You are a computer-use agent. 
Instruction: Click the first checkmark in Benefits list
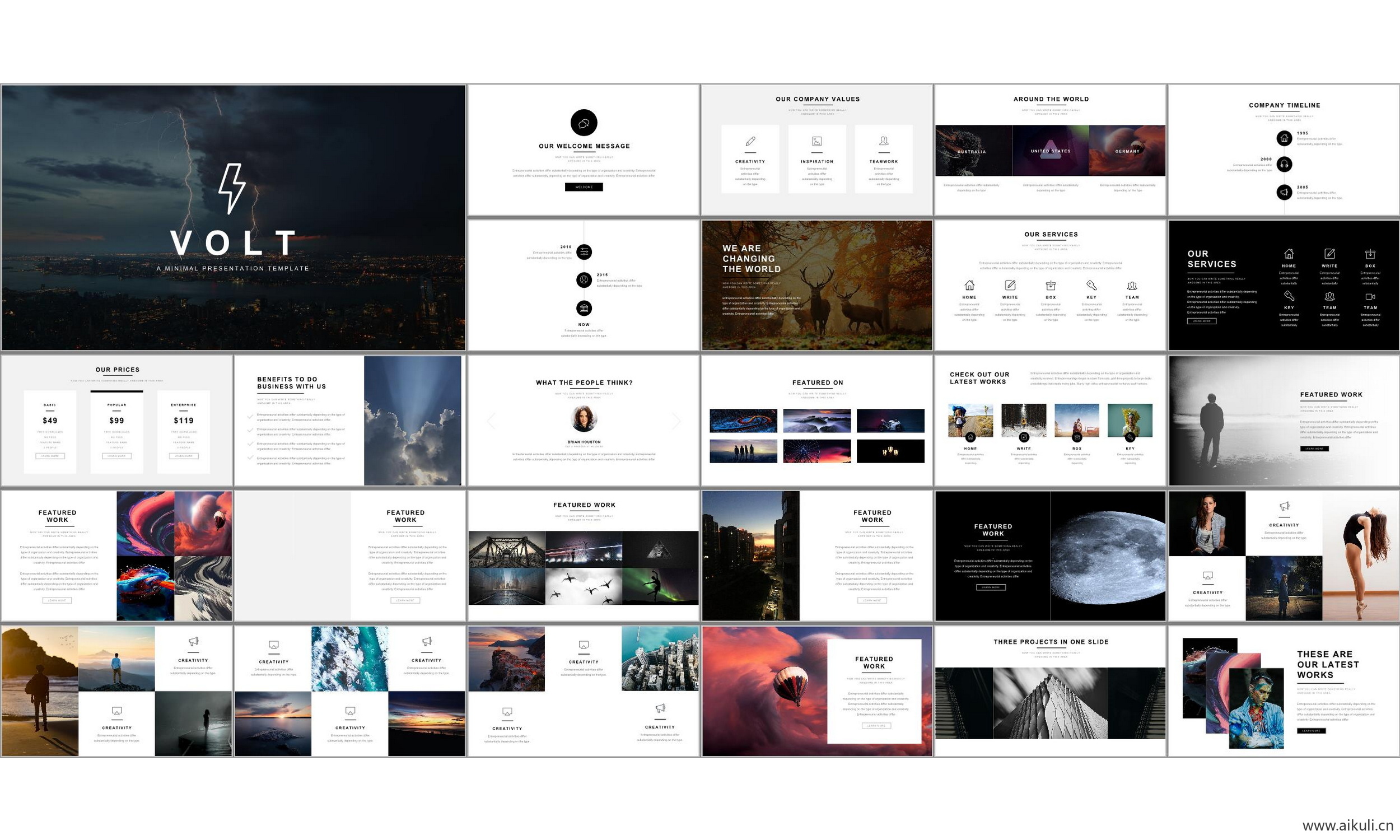tap(250, 417)
